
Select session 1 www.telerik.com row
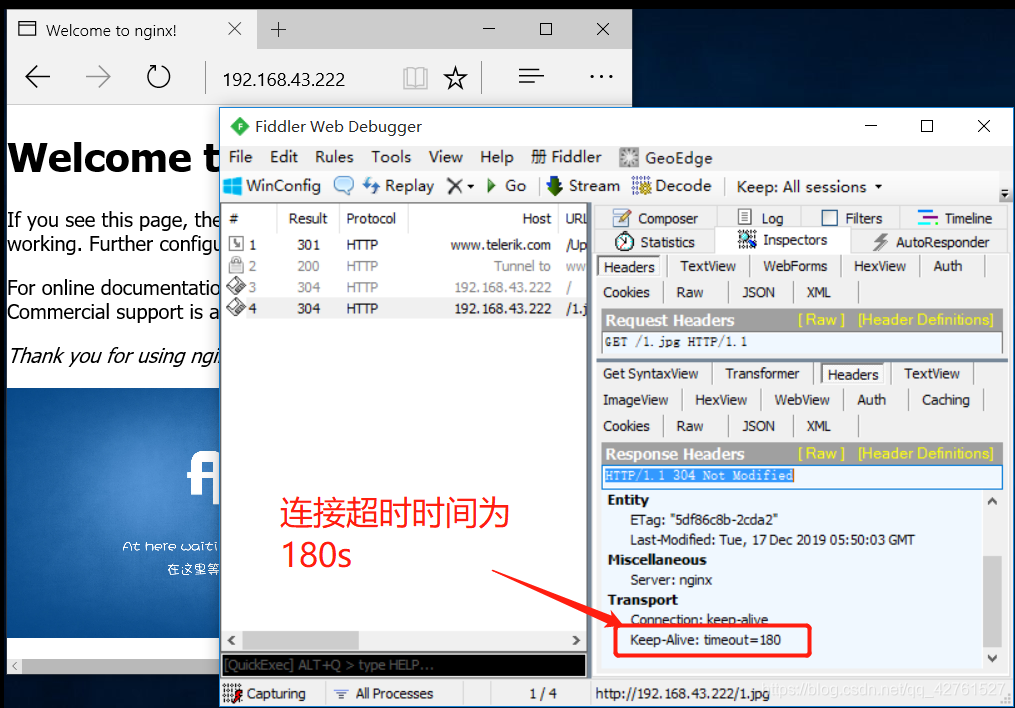click(x=405, y=245)
